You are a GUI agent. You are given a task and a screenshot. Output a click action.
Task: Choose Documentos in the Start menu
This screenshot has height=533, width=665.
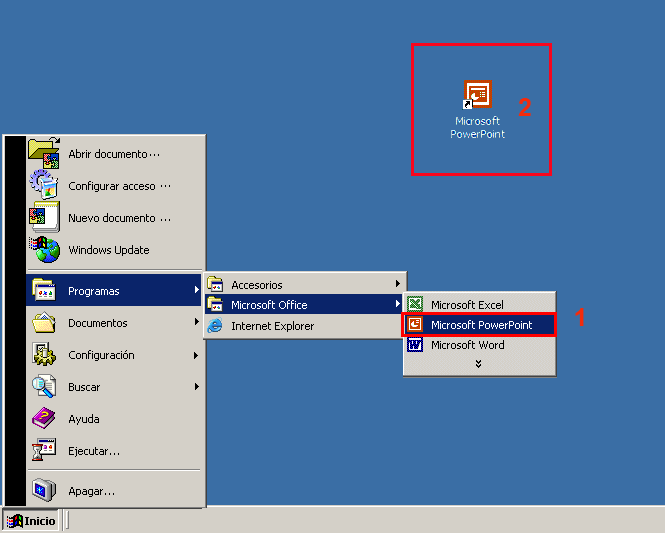(115, 323)
